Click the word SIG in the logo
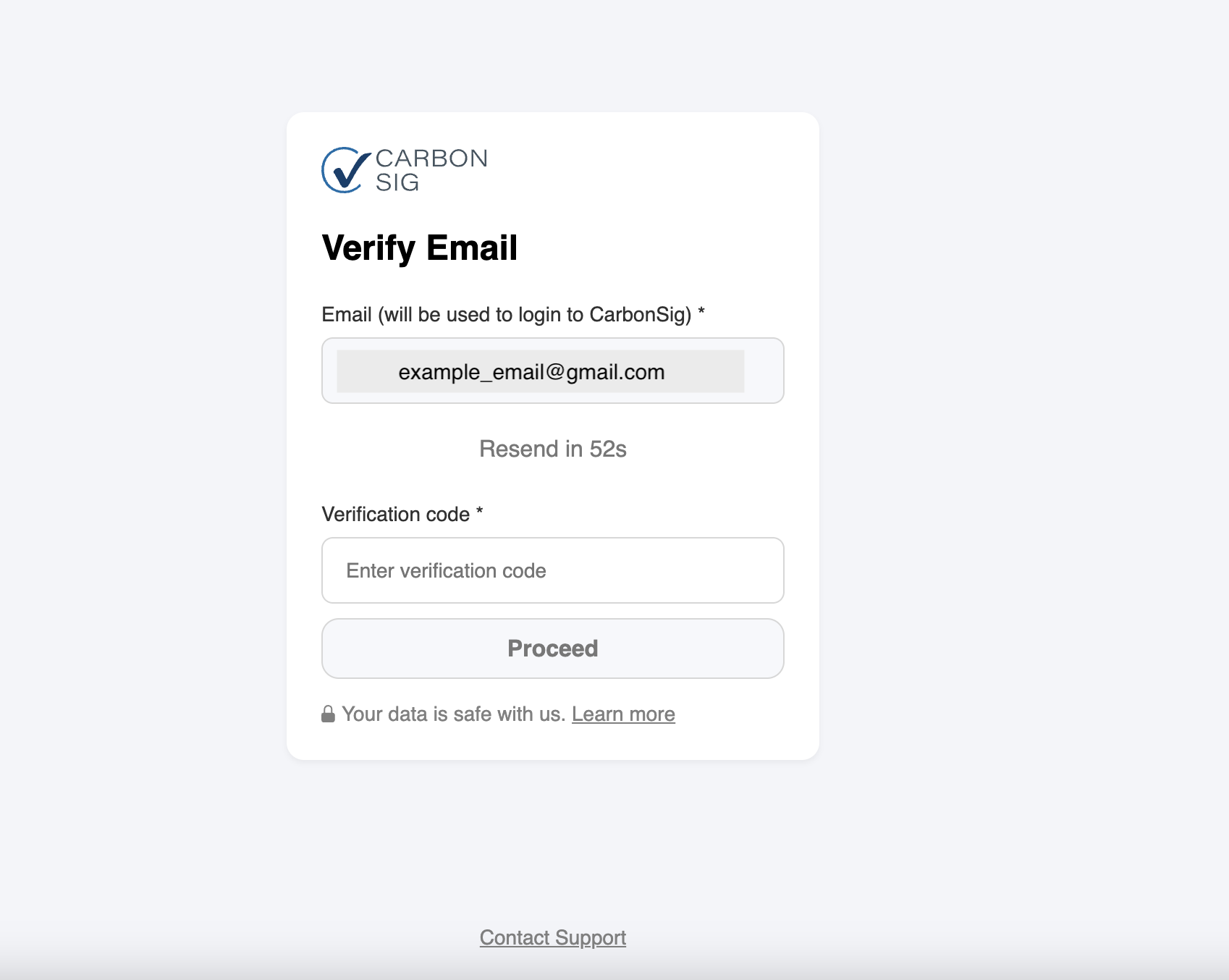 pos(397,182)
